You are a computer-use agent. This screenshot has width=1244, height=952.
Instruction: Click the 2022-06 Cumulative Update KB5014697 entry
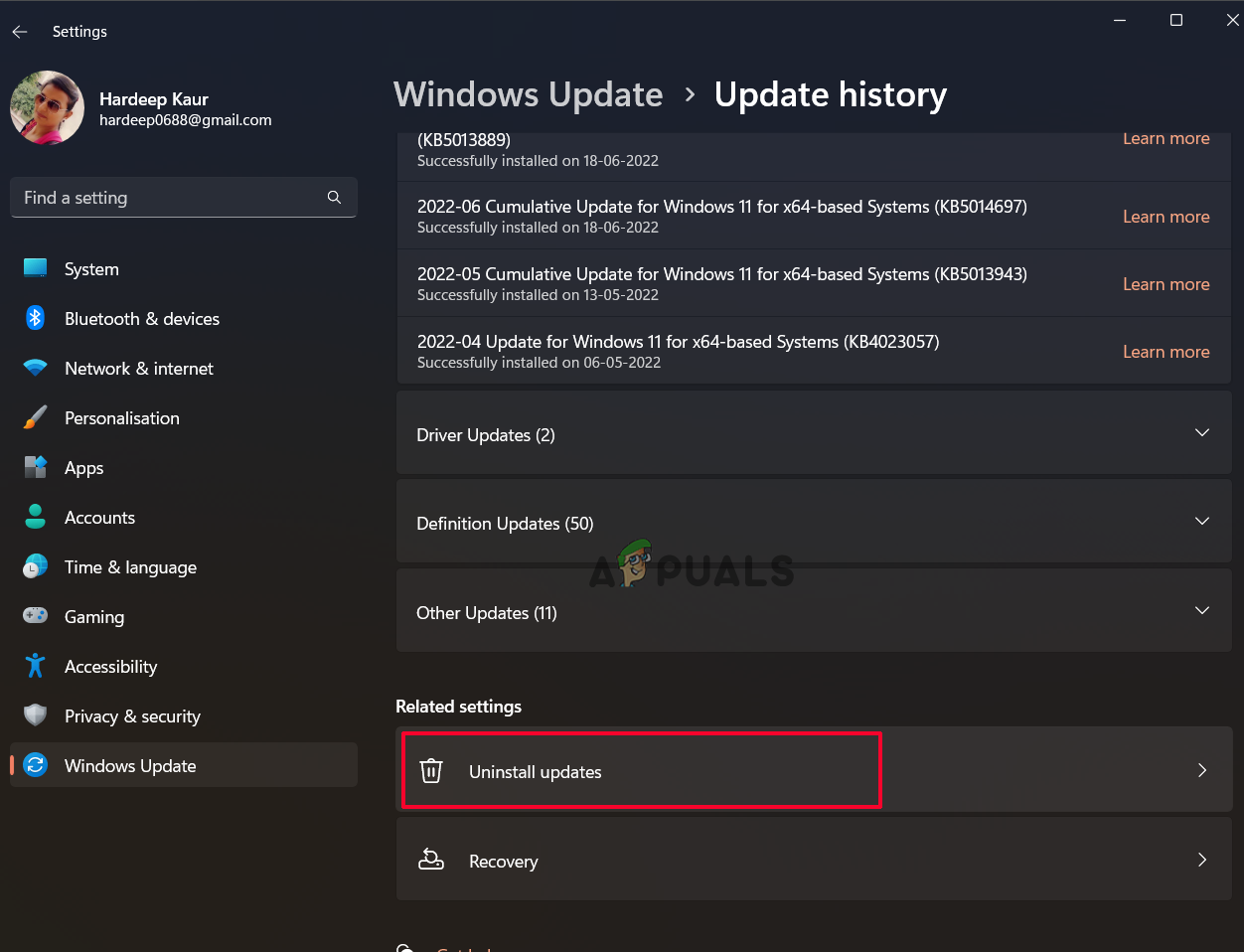tap(814, 216)
